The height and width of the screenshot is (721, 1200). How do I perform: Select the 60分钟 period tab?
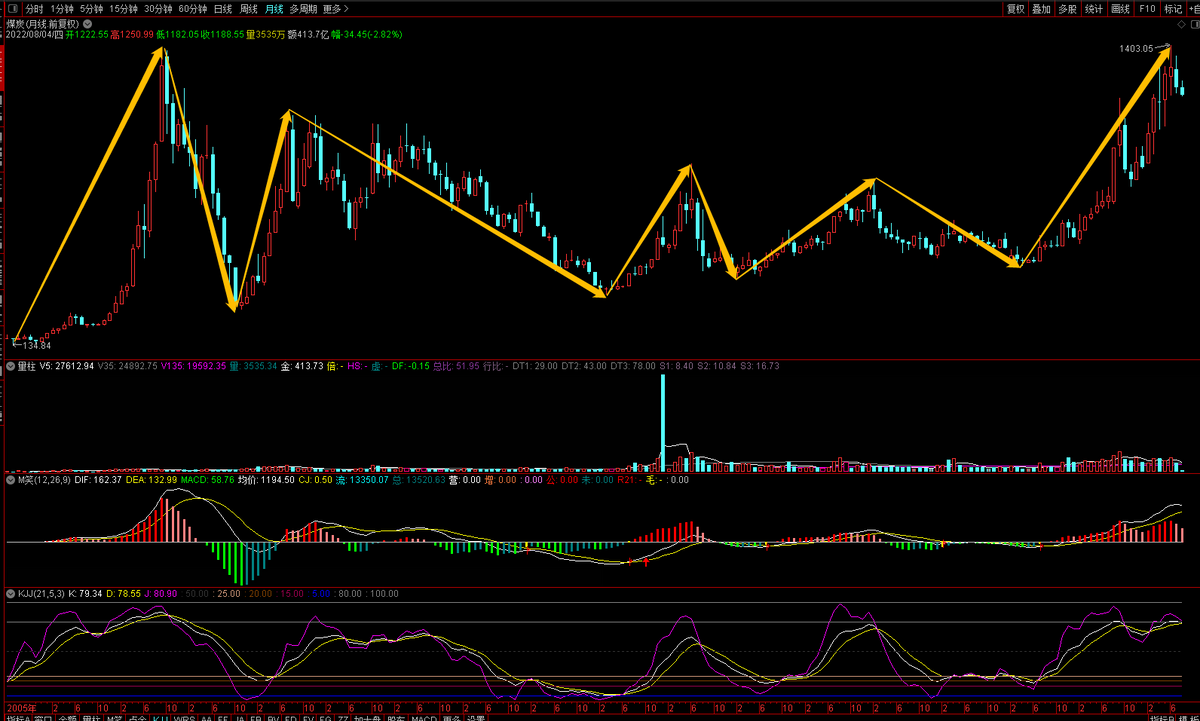click(193, 9)
